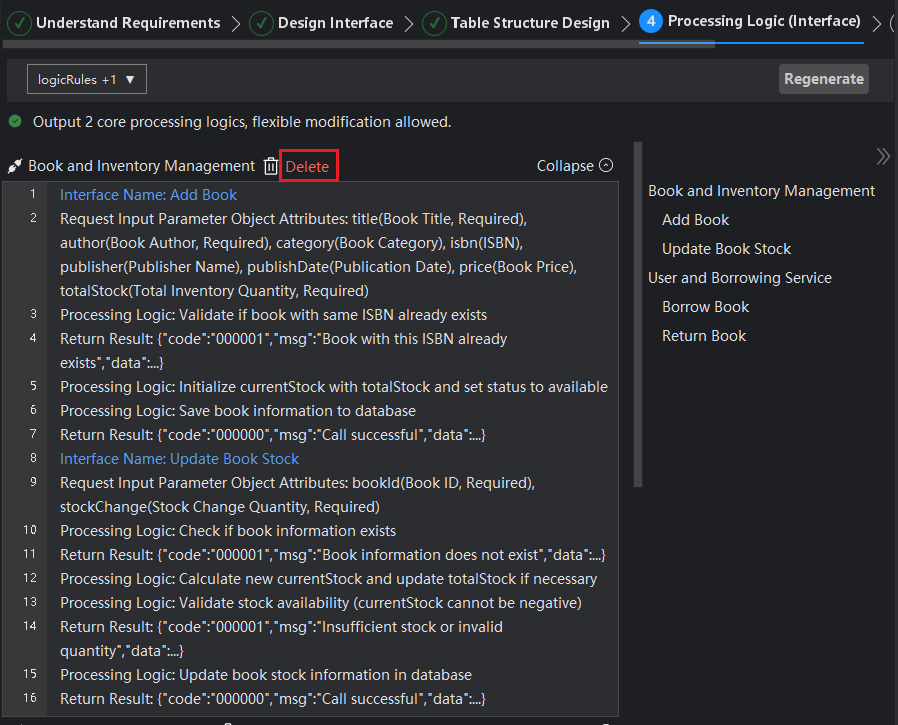Select User and Borrowing Service in outline

point(739,278)
